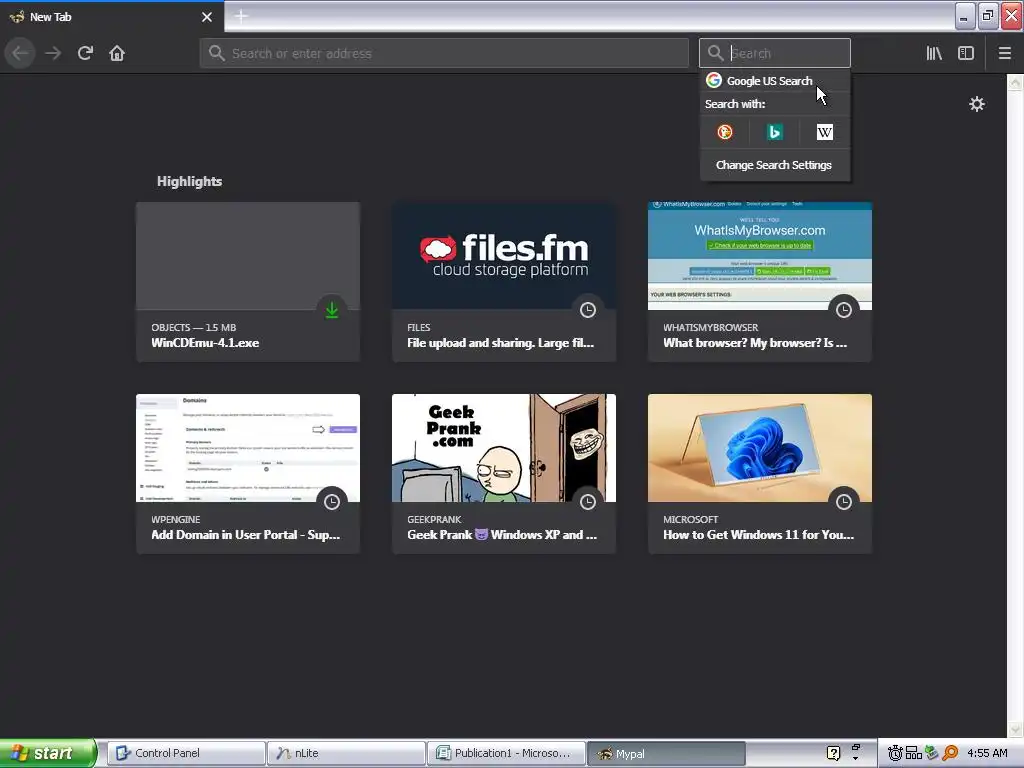Open WPEngine Add Domain highlight tile

[248, 473]
